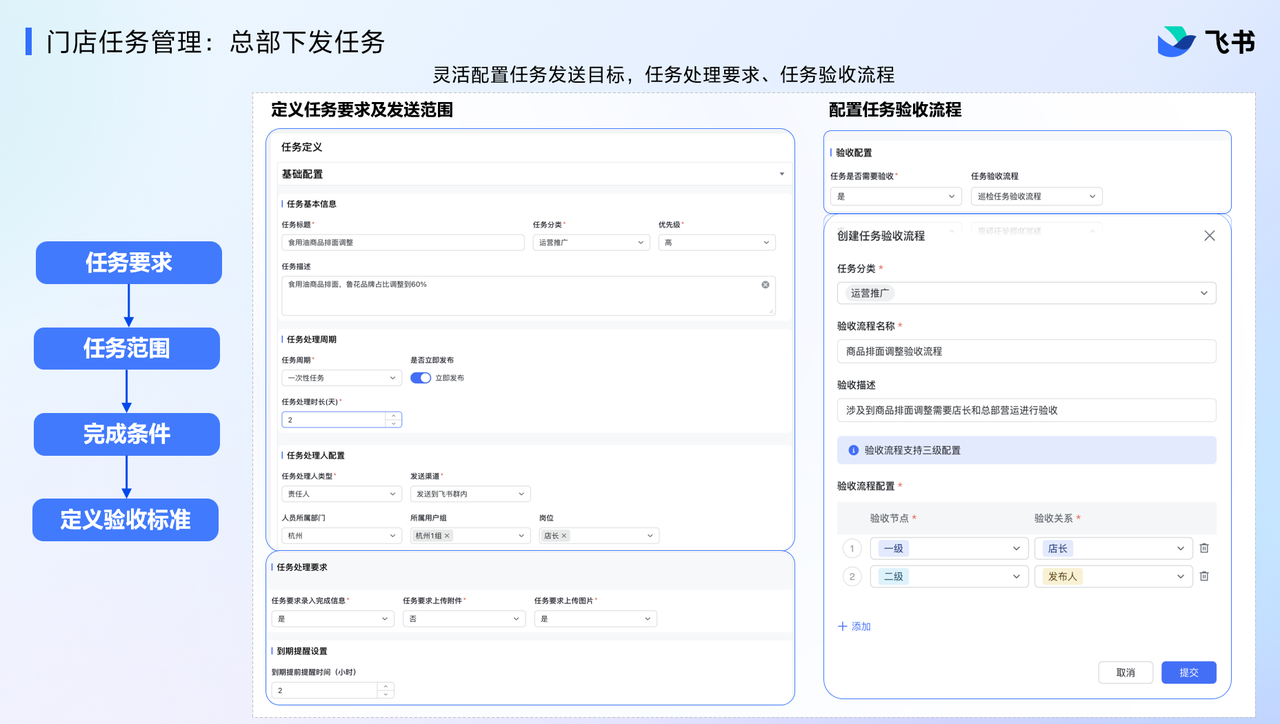
Task: Click the 提交 button
Action: click(1188, 672)
